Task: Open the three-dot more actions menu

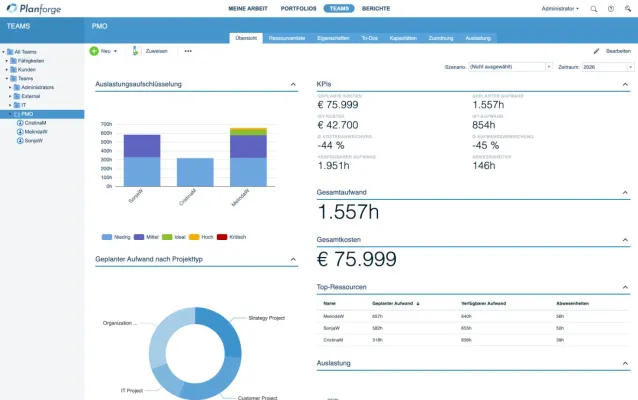Action: pos(188,51)
